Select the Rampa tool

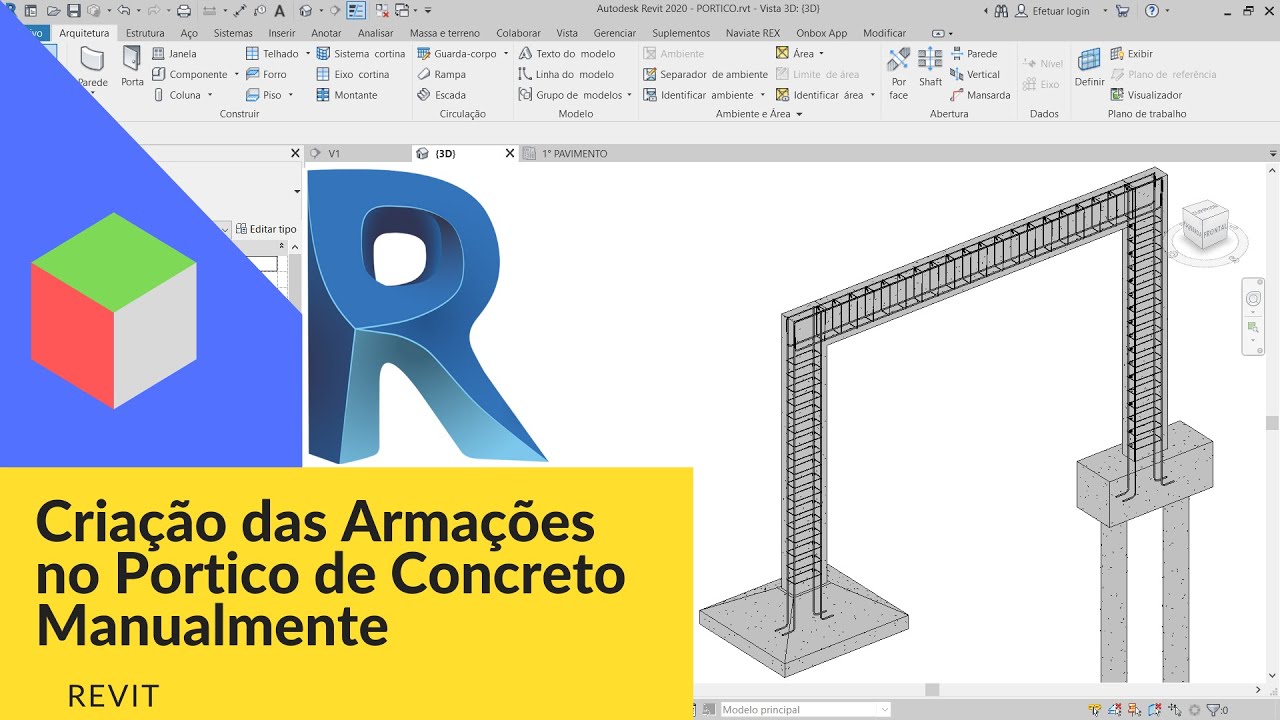pyautogui.click(x=442, y=74)
